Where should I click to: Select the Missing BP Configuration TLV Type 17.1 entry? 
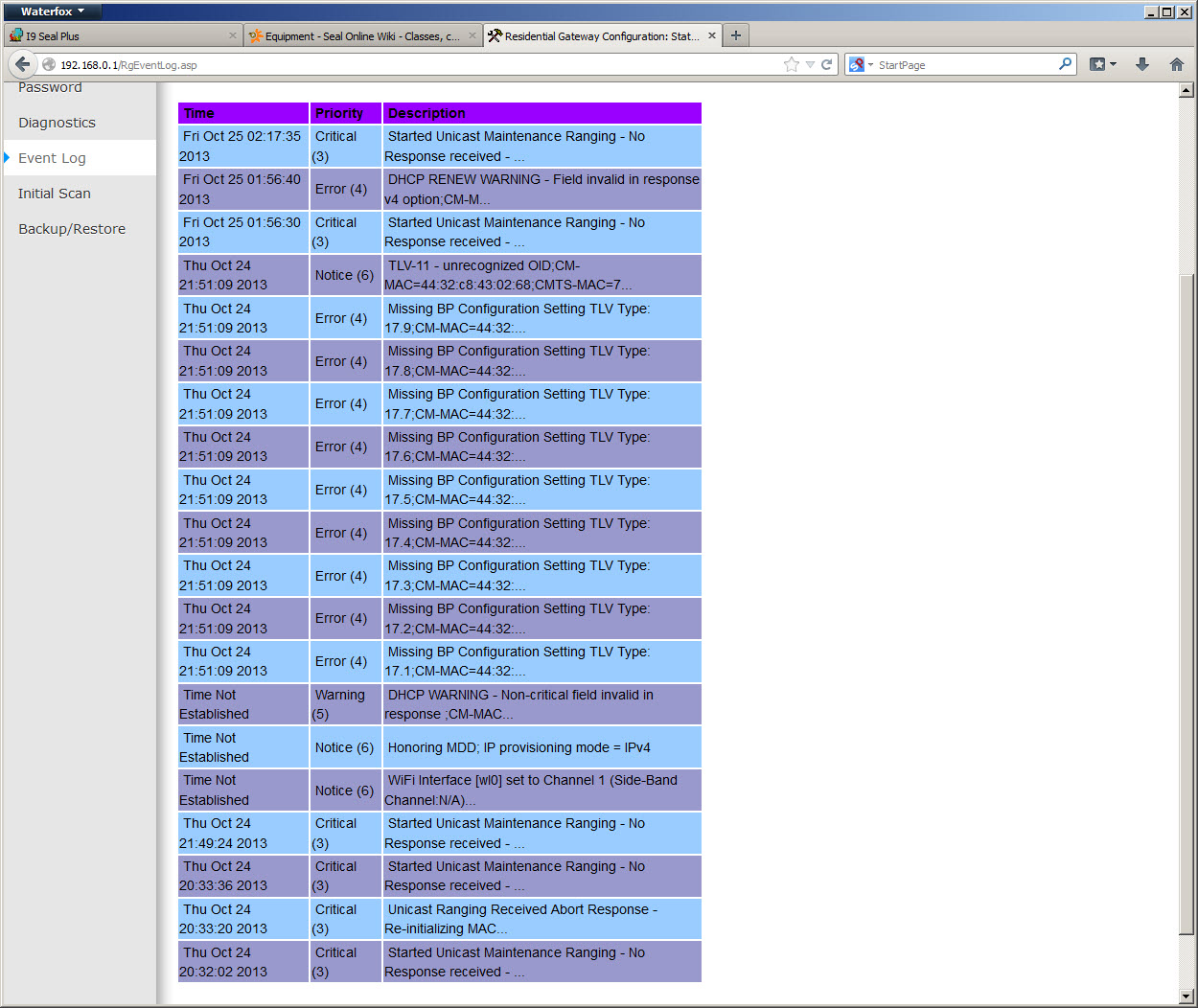542,661
